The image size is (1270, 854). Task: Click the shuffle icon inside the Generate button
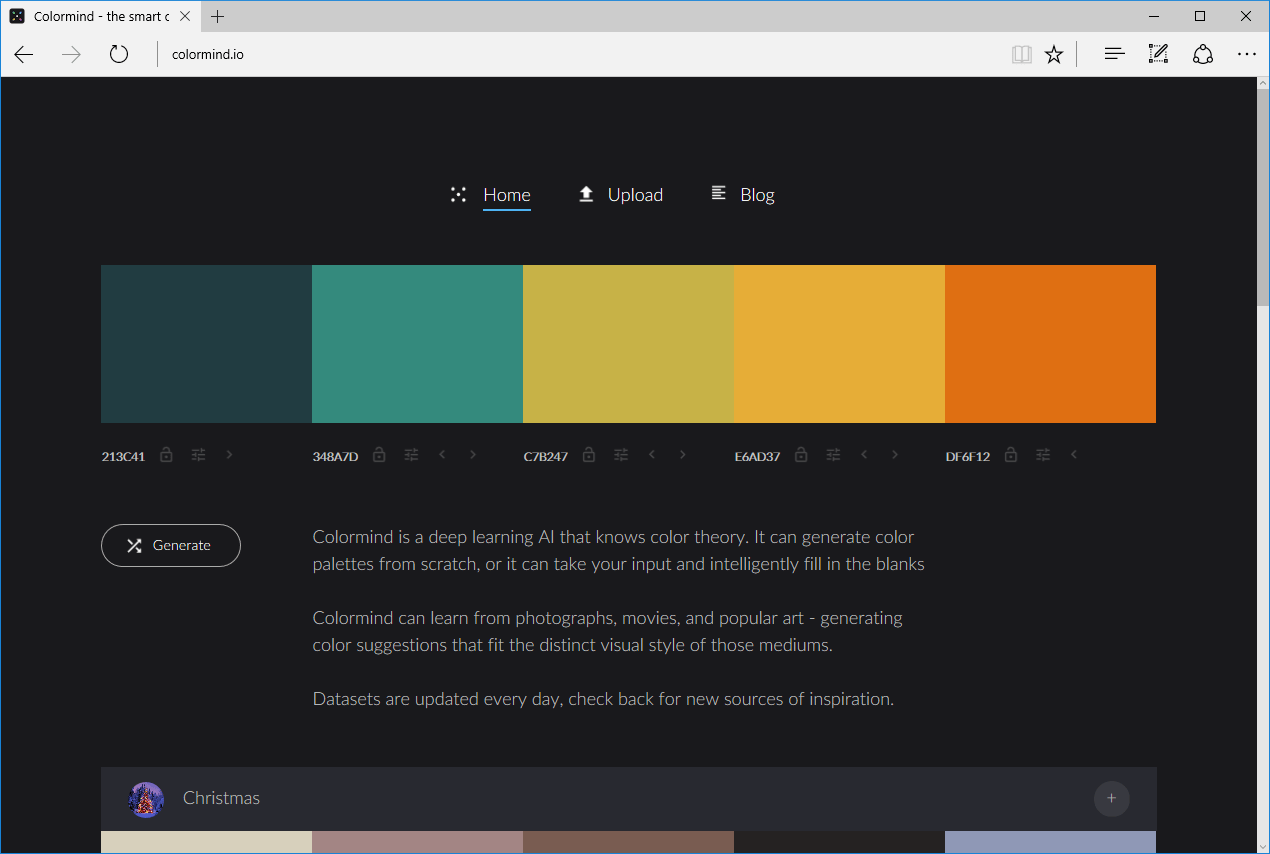pyautogui.click(x=134, y=545)
